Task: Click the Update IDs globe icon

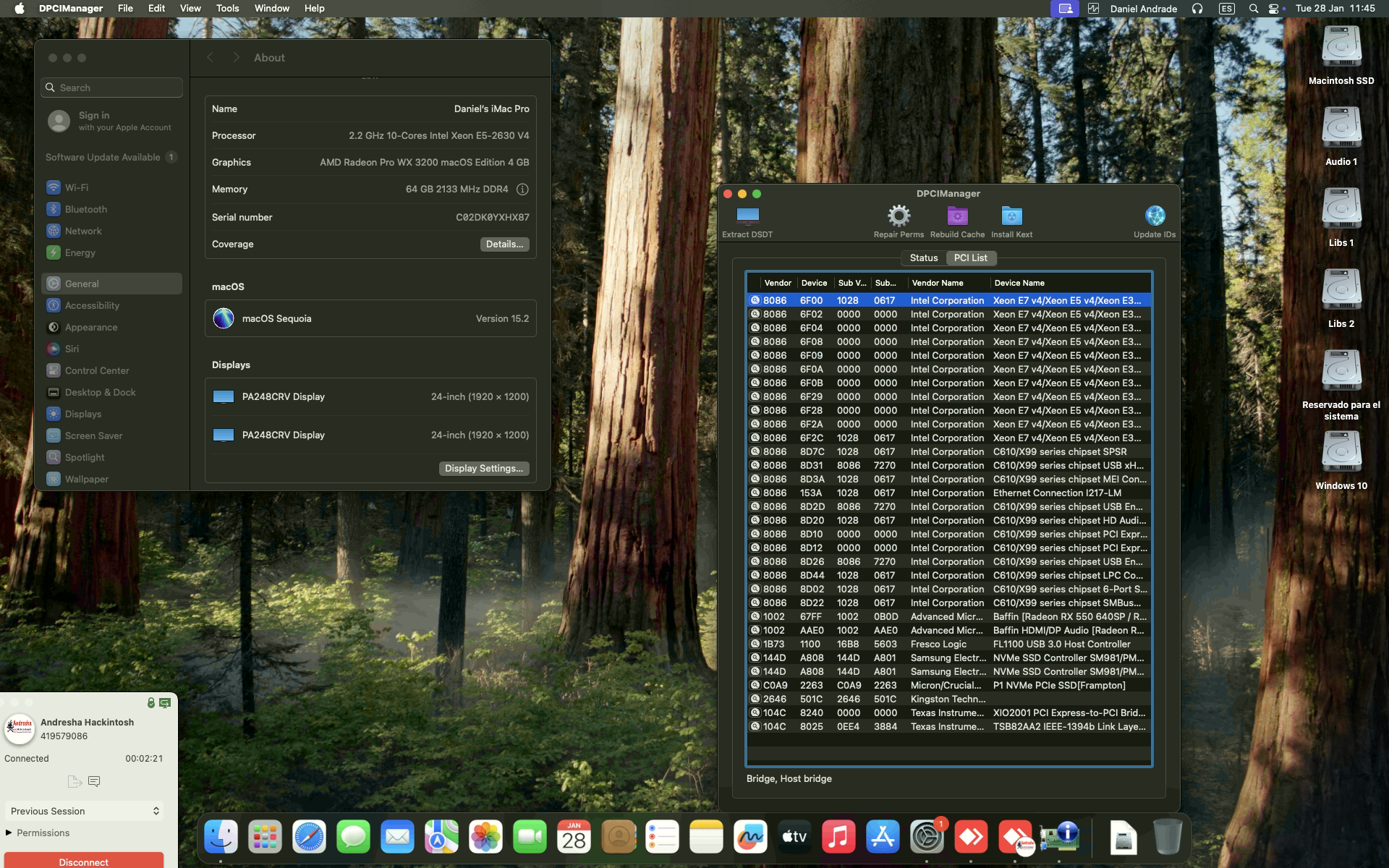Action: point(1155,216)
